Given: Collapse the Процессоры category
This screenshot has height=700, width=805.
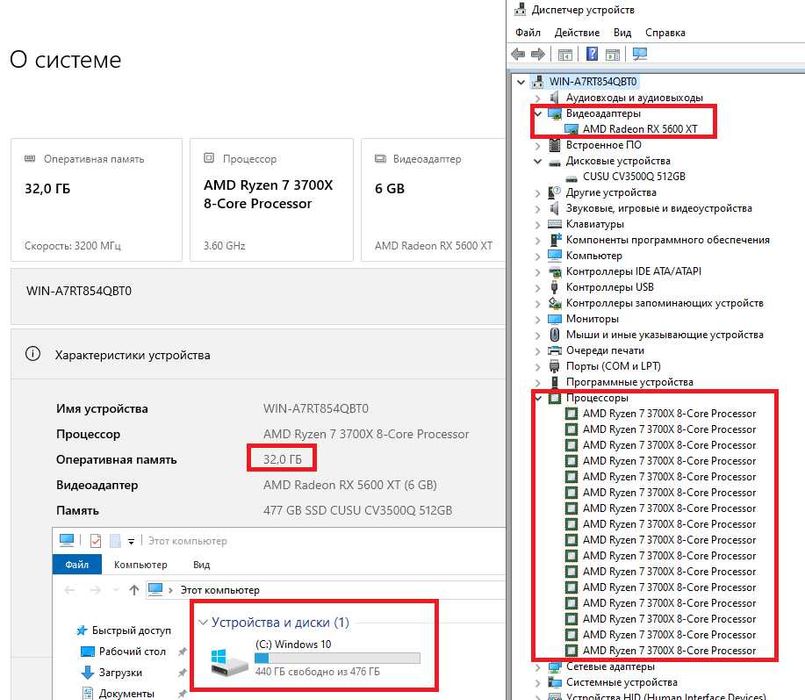Looking at the screenshot, I should 538,398.
